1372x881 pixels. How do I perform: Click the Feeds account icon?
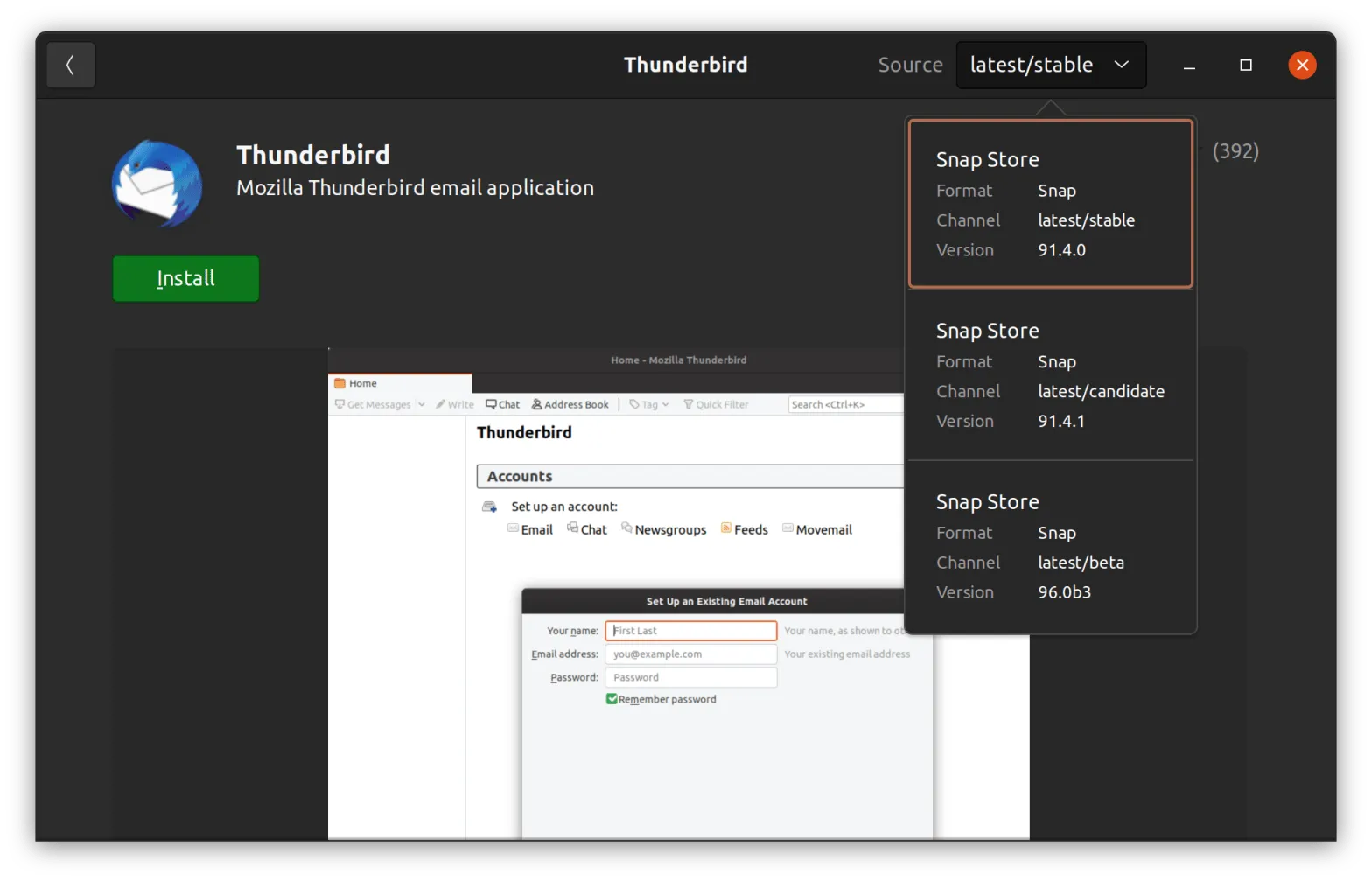(726, 528)
